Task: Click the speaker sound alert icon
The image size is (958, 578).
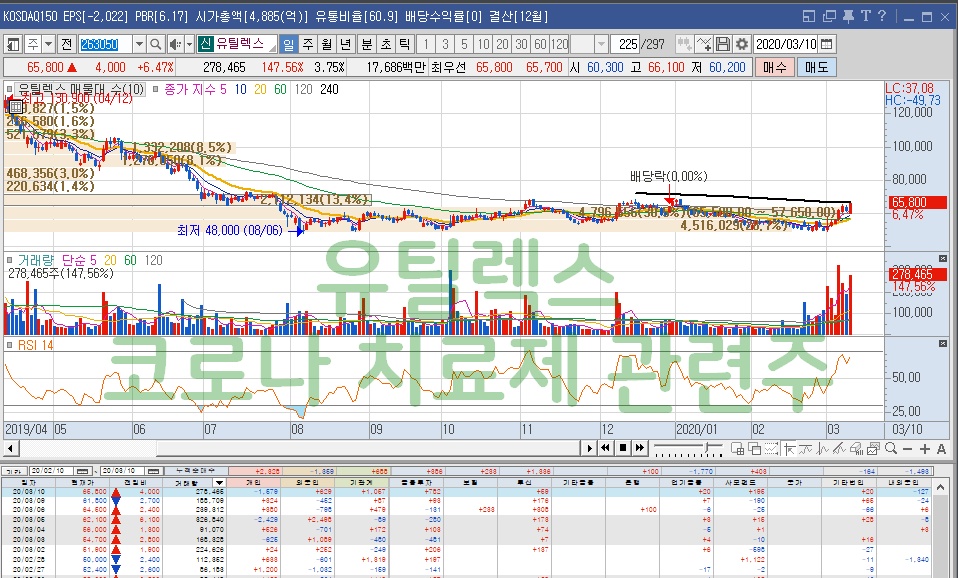Action: (x=175, y=44)
